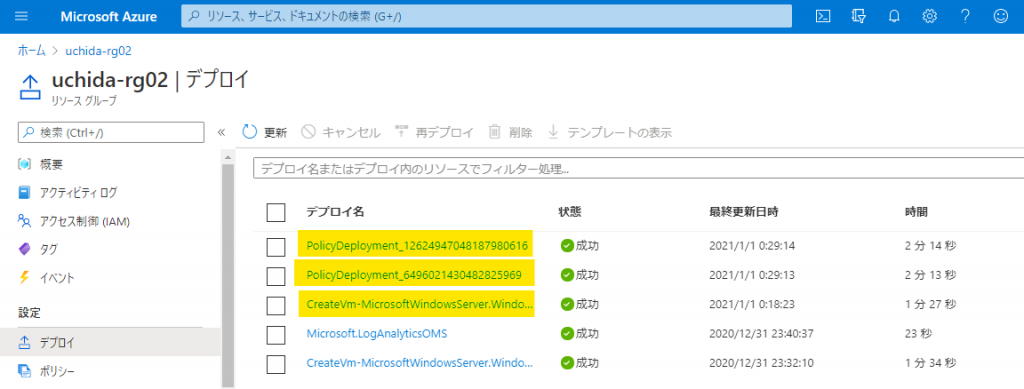Check the Microsoft.LogAnalyticsOMS row checkbox

[x=276, y=335]
